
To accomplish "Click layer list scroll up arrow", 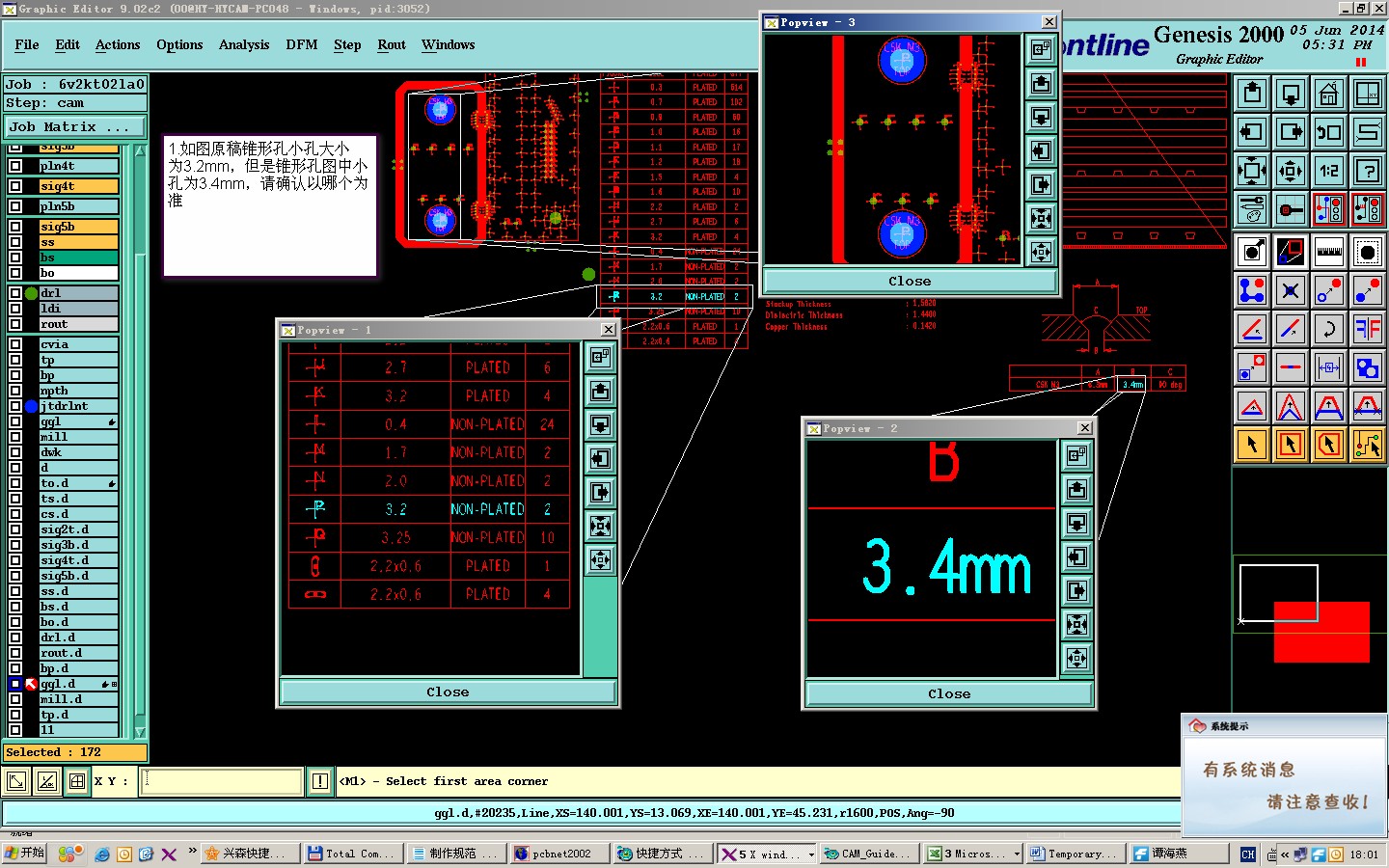I will coord(140,150).
